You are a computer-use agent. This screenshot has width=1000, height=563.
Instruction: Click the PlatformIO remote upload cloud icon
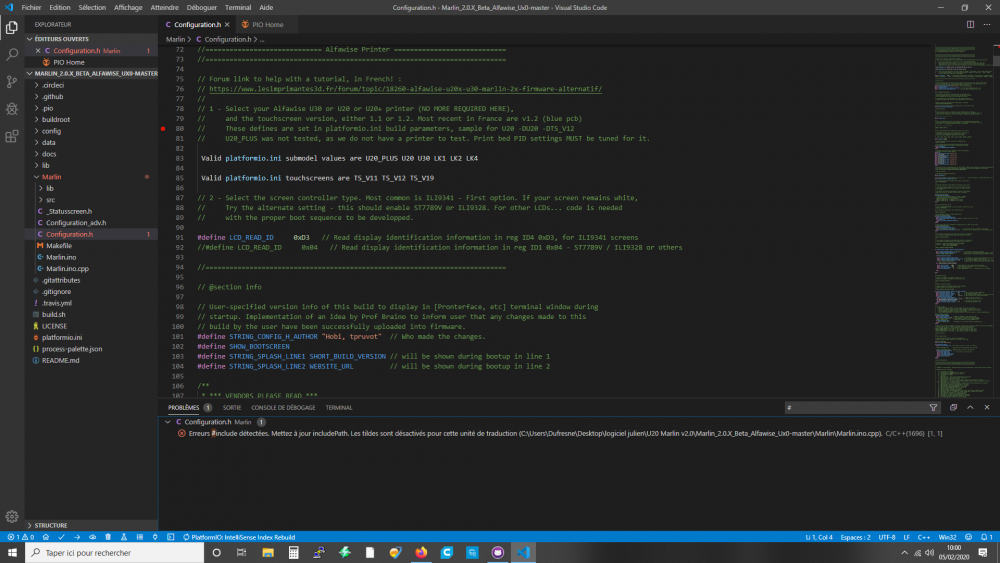pyautogui.click(x=92, y=537)
